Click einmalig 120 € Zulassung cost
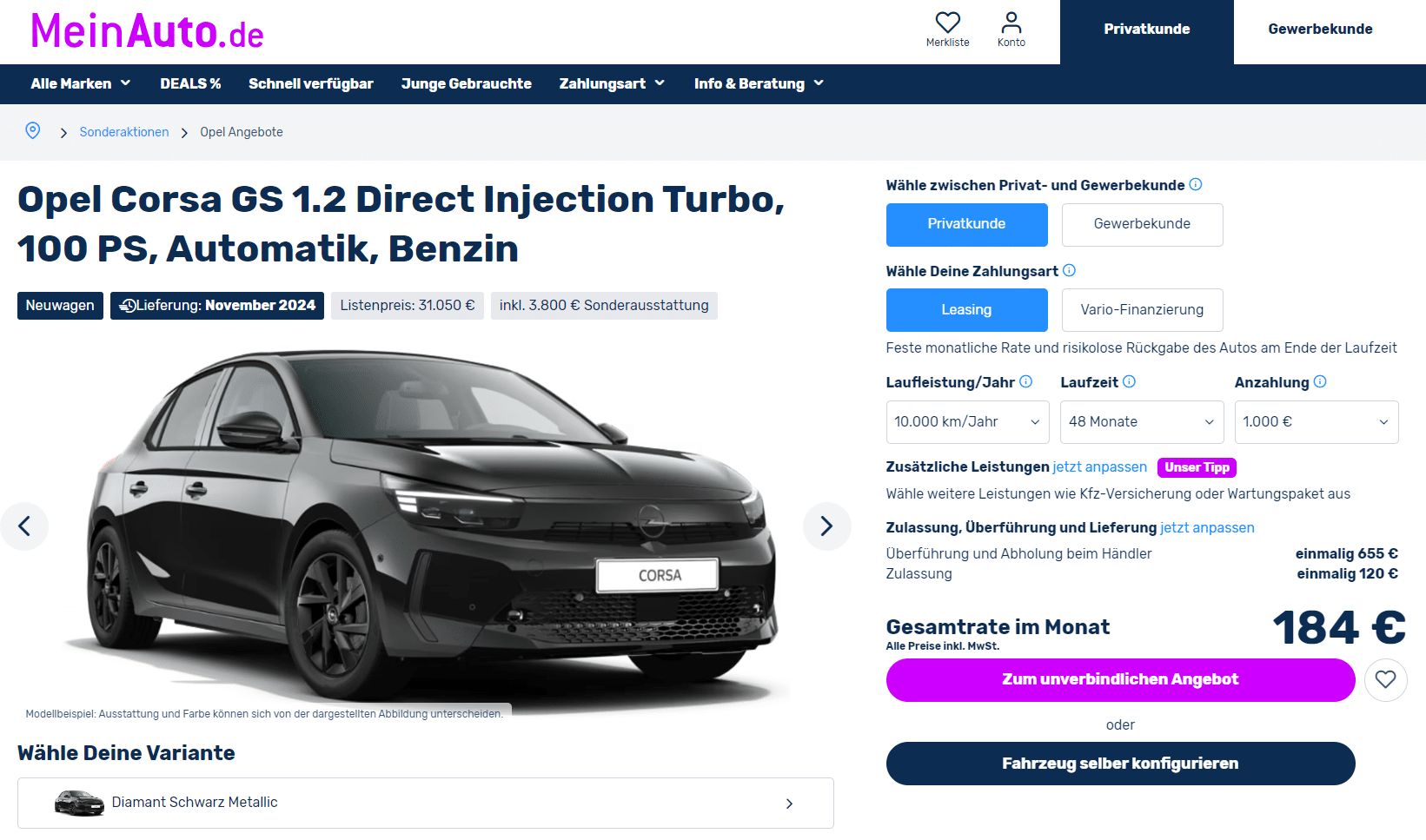Image resolution: width=1426 pixels, height=840 pixels. 1347,574
